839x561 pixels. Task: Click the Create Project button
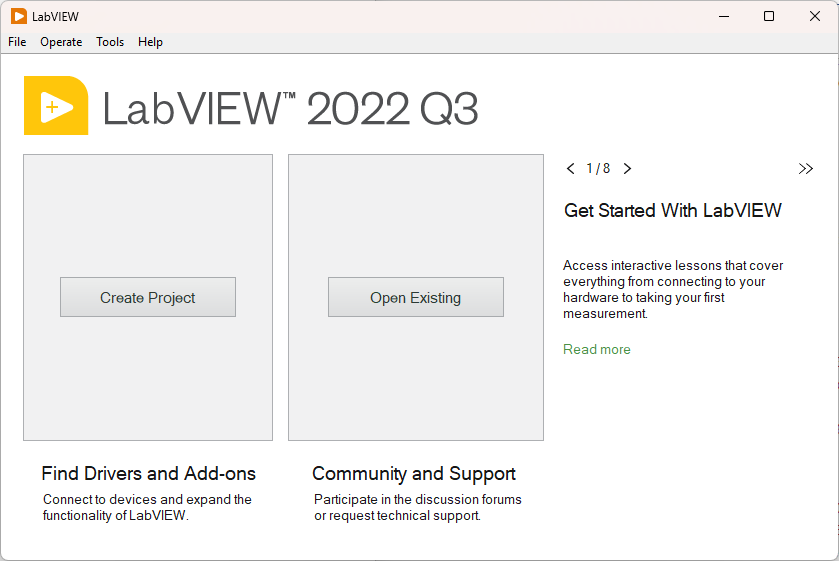coord(148,297)
